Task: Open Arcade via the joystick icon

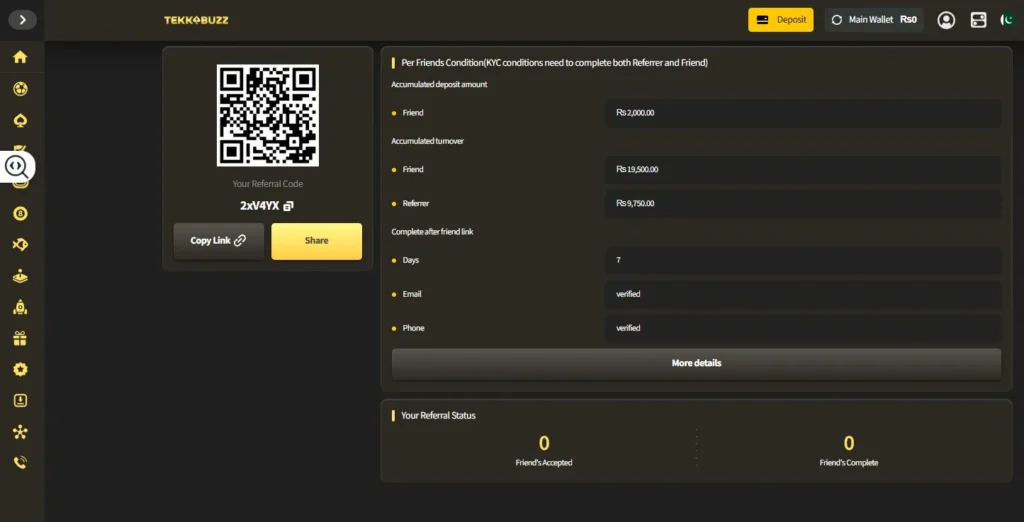Action: point(20,276)
